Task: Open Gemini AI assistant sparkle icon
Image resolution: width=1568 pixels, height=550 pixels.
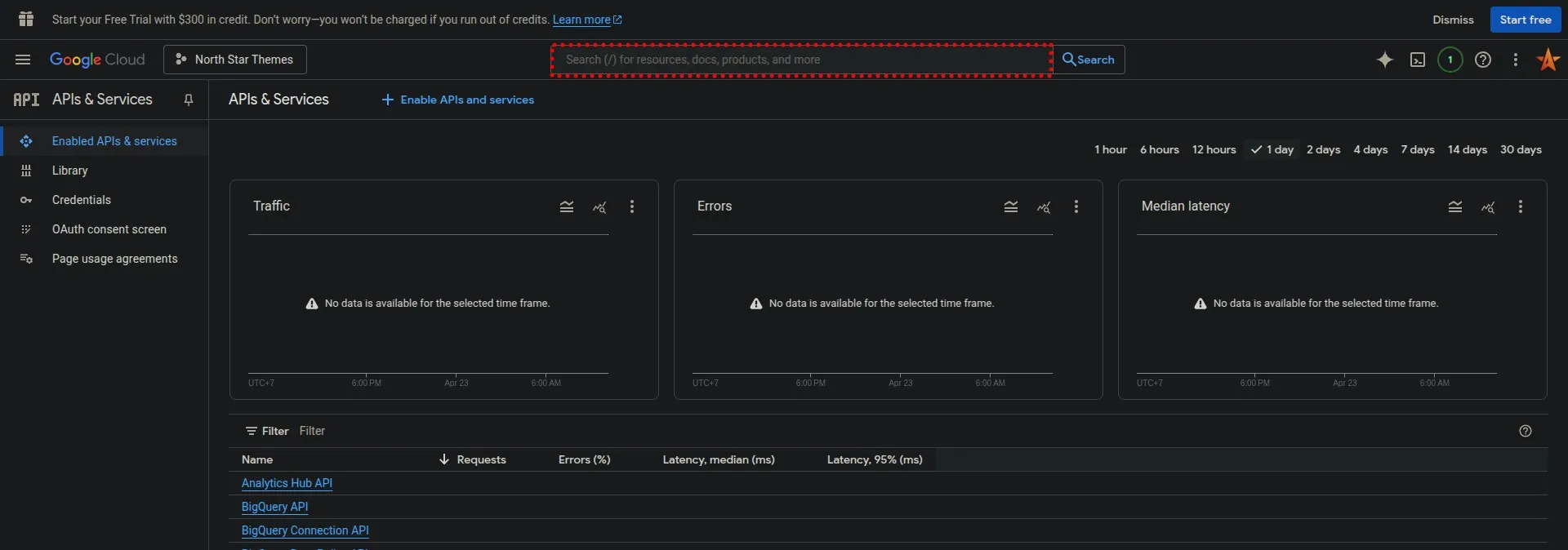Action: coord(1385,60)
